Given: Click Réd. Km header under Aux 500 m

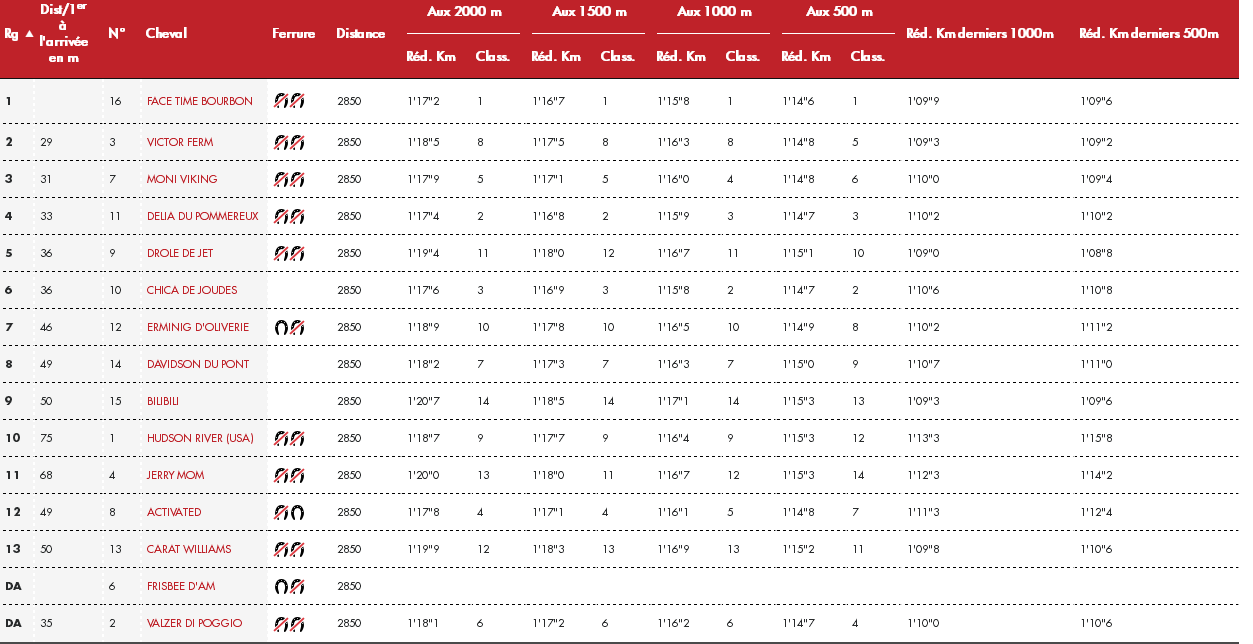Looking at the screenshot, I should (806, 56).
